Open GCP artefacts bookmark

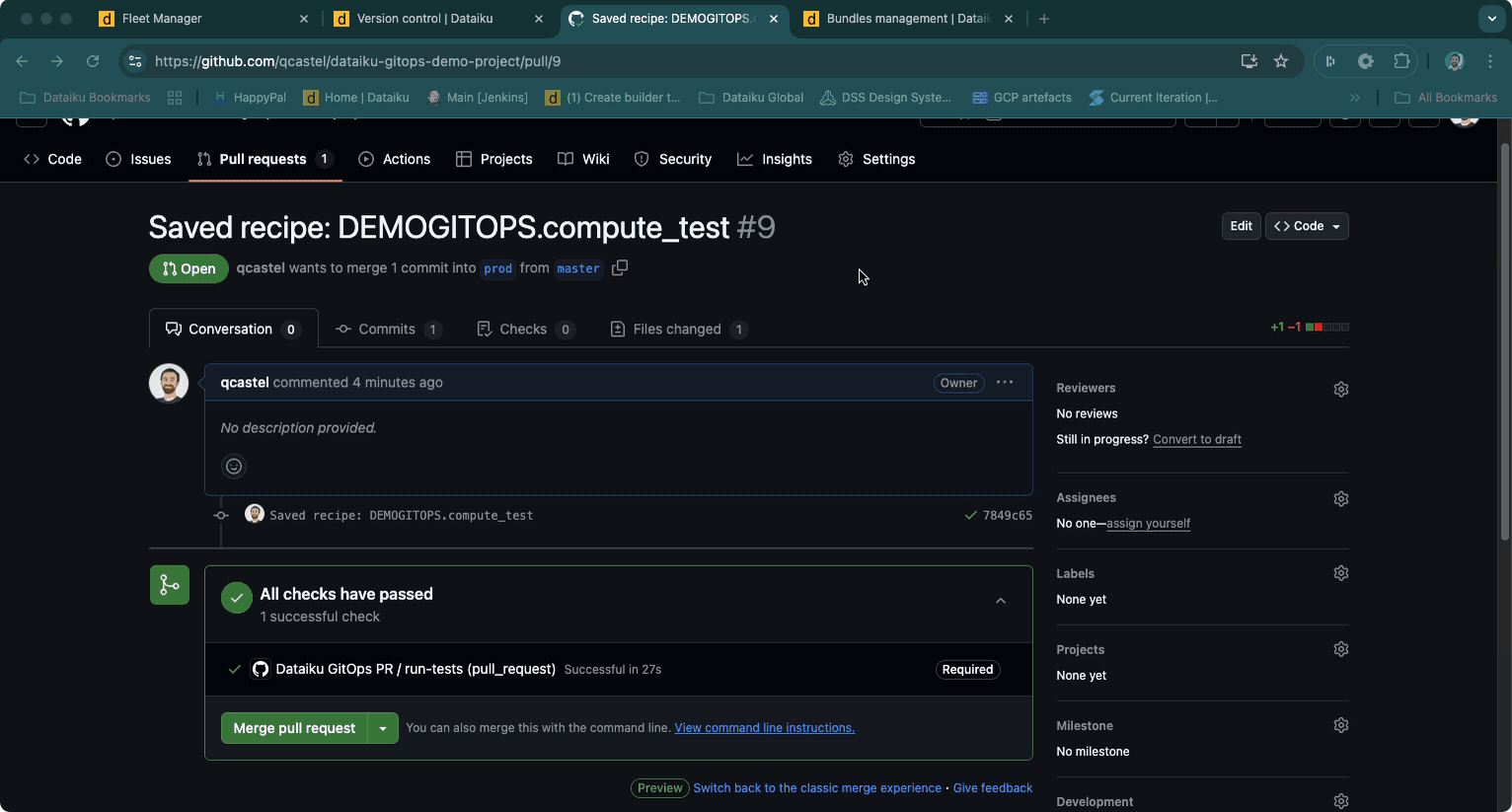pyautogui.click(x=1021, y=98)
